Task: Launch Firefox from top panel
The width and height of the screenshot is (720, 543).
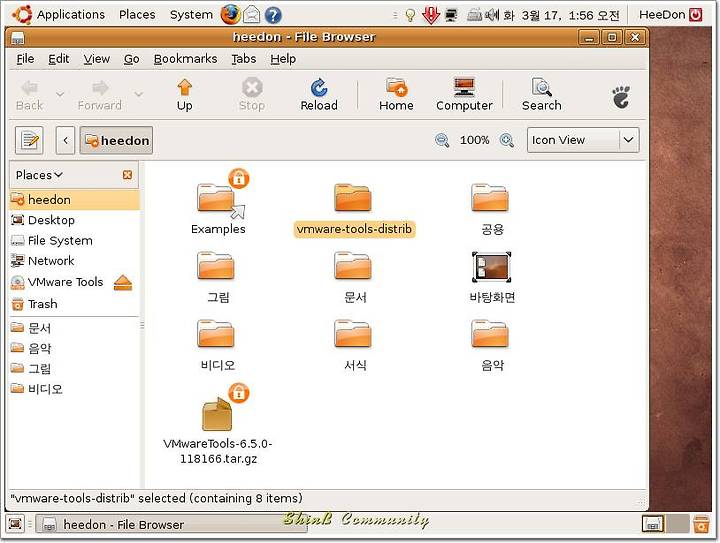Action: click(x=230, y=15)
